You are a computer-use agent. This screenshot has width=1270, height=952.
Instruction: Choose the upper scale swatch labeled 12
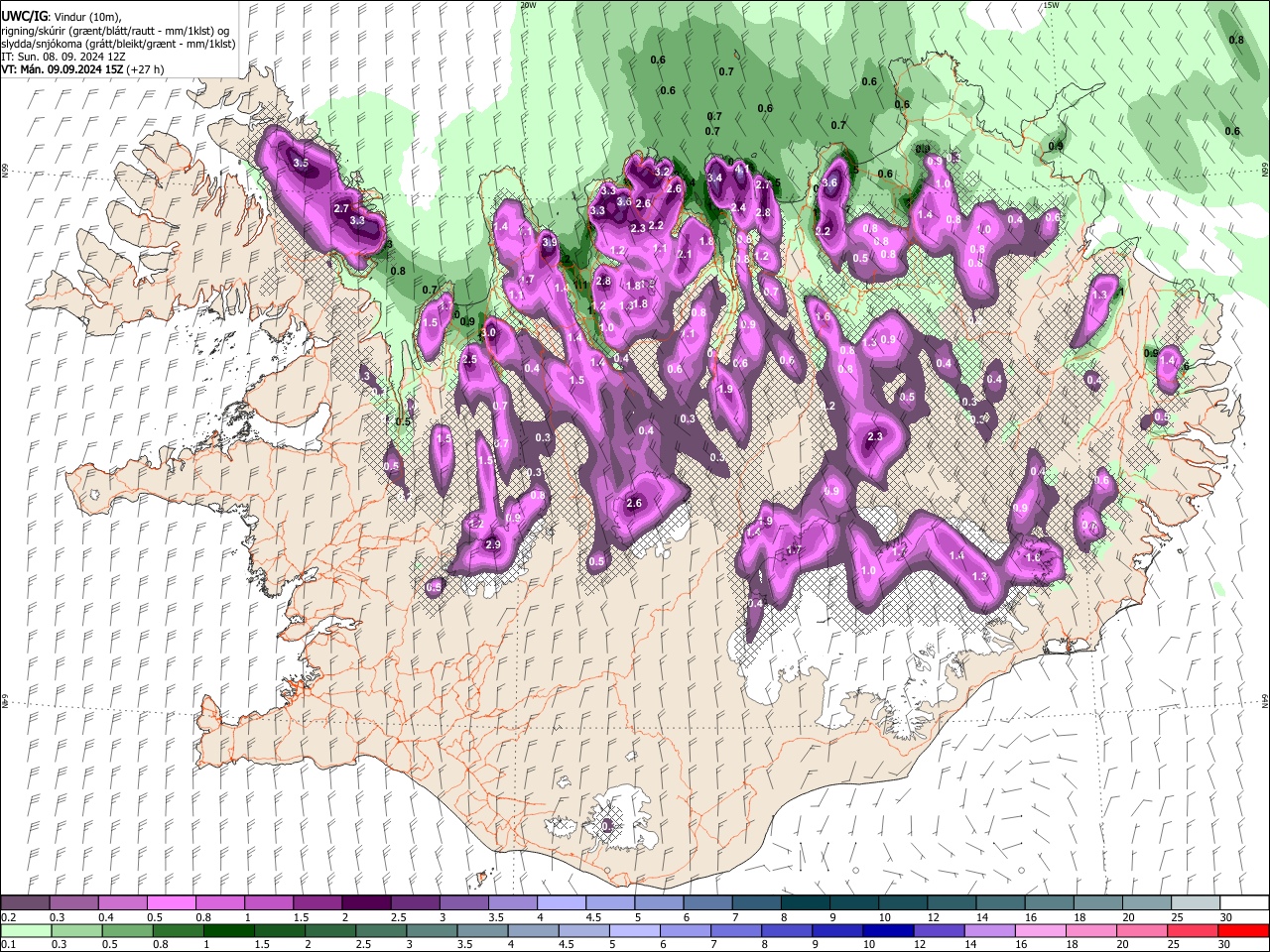951,903
